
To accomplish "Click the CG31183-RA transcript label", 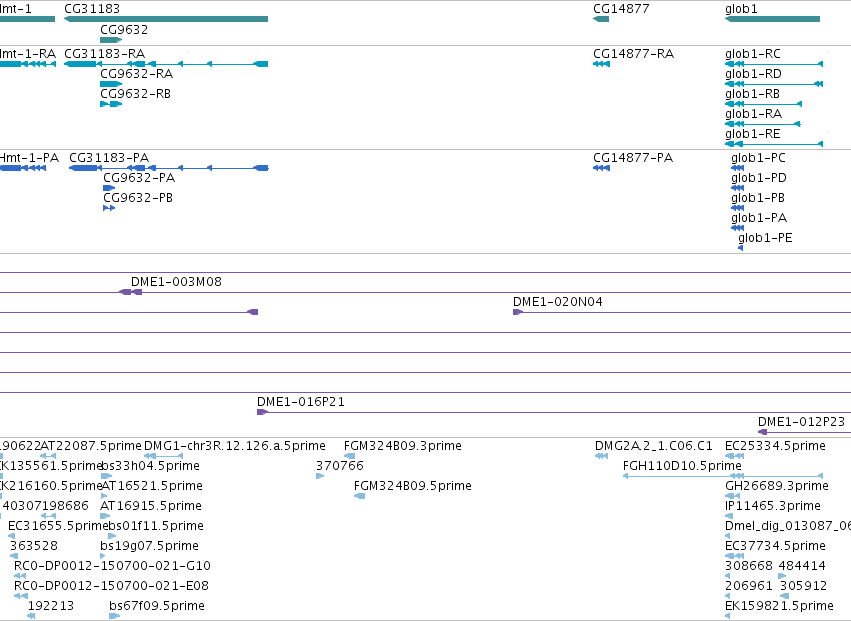I will (105, 54).
